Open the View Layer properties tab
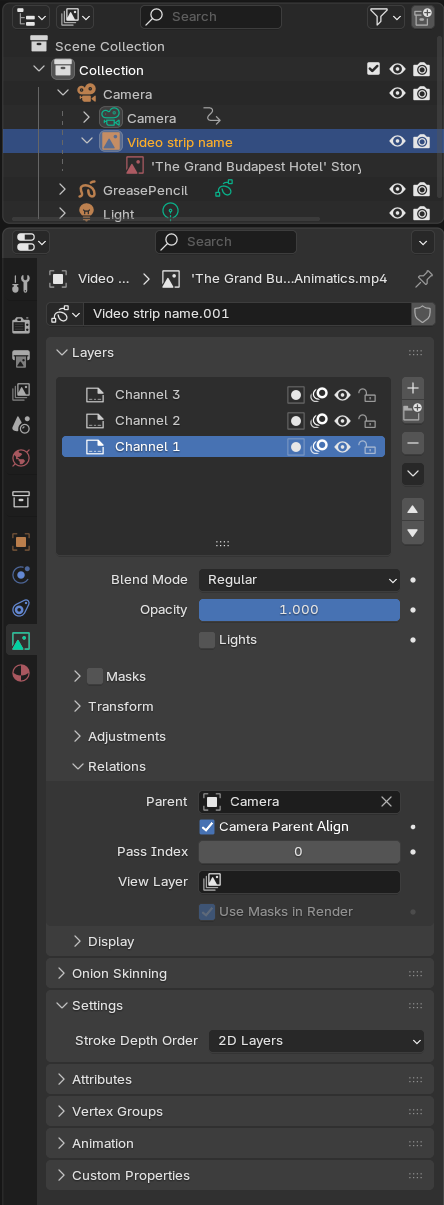Viewport: 444px width, 1205px height. [21, 391]
